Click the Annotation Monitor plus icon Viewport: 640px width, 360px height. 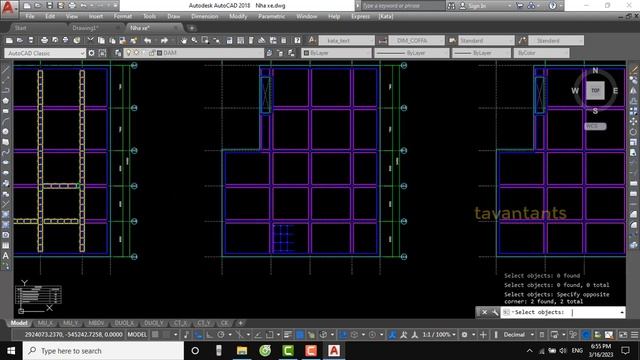point(483,335)
